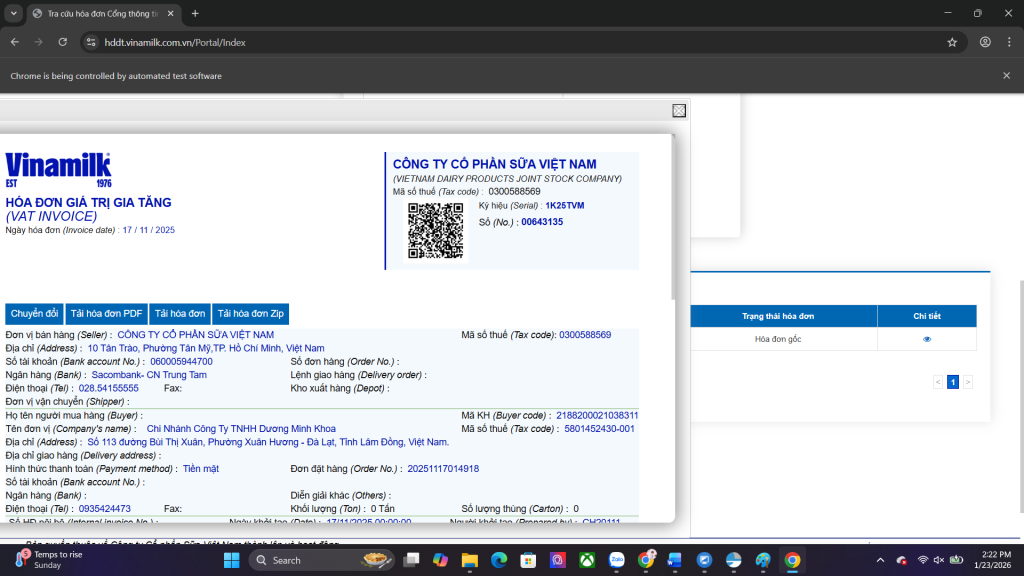
Task: Reload the page with browser refresh icon
Action: 63,42
